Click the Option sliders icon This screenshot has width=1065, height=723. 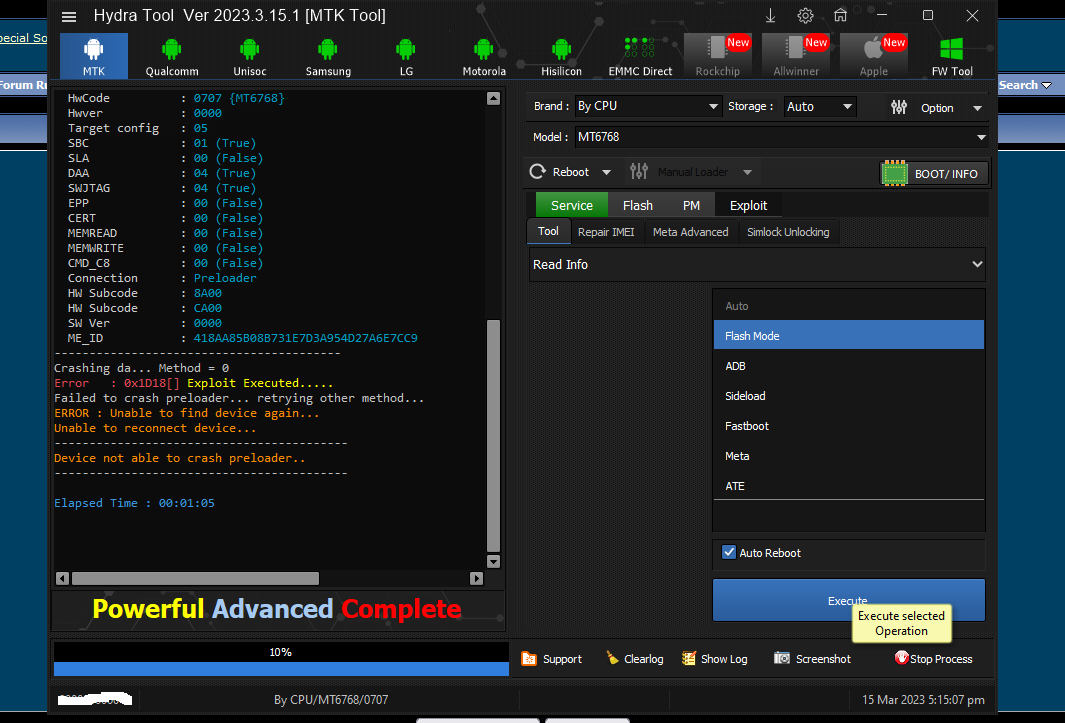(x=899, y=107)
